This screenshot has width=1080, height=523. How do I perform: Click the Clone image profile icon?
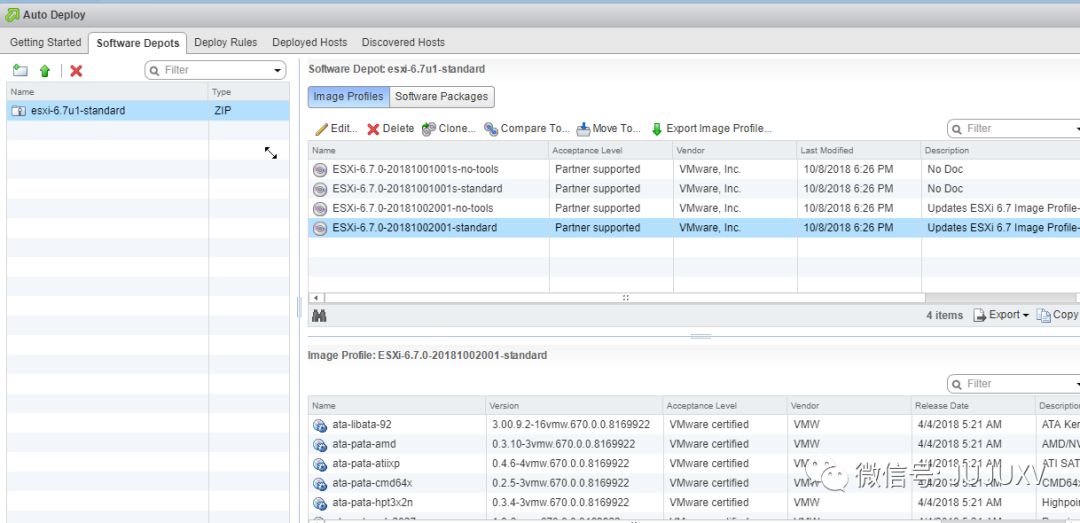(428, 129)
